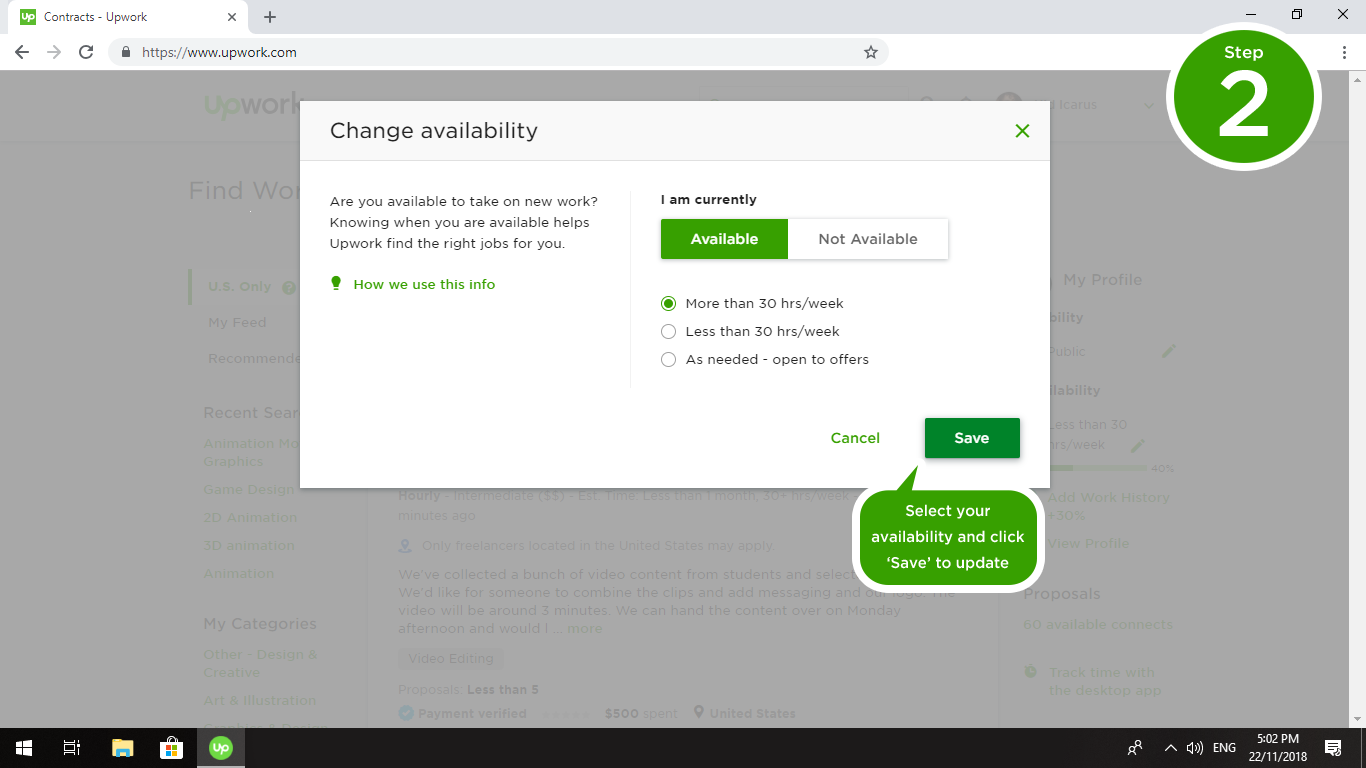Open the clock showing 5:02 PM

[x=1277, y=748]
